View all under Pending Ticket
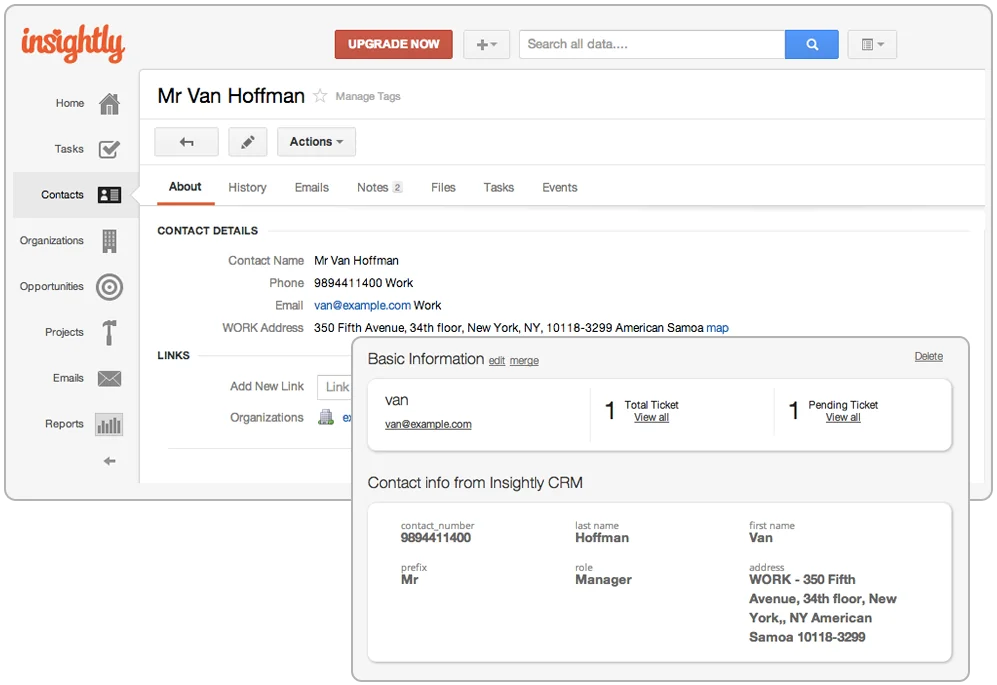Image resolution: width=997 pixels, height=685 pixels. 842,417
